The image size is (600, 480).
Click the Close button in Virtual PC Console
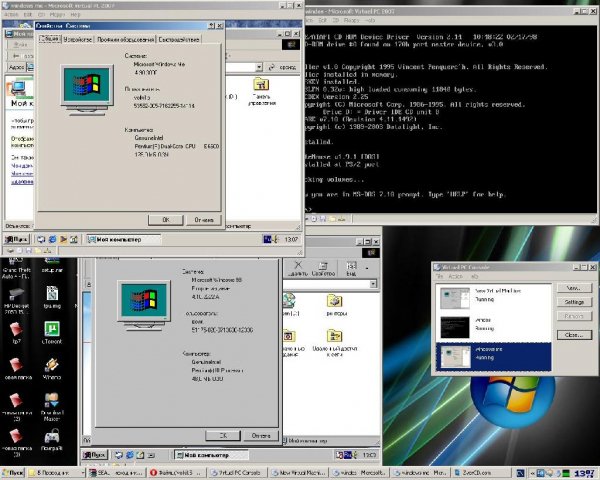click(x=574, y=335)
